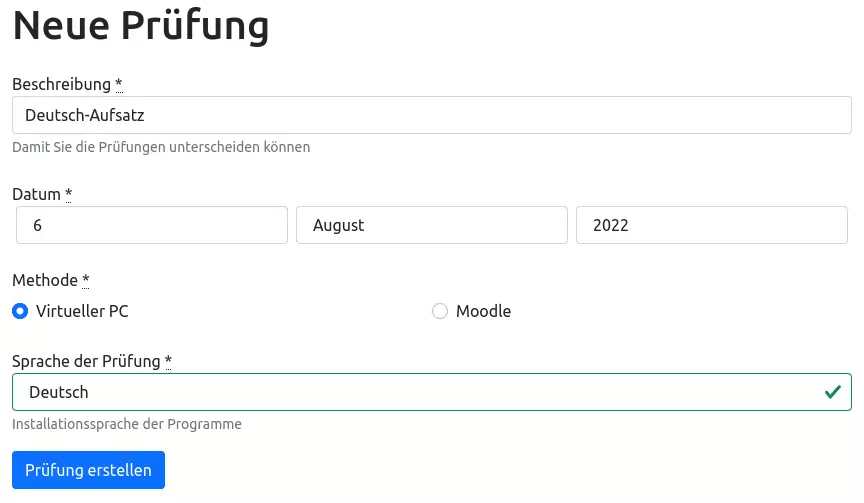
Task: Click the Installationssprache der Programme hint
Action: [x=127, y=423]
